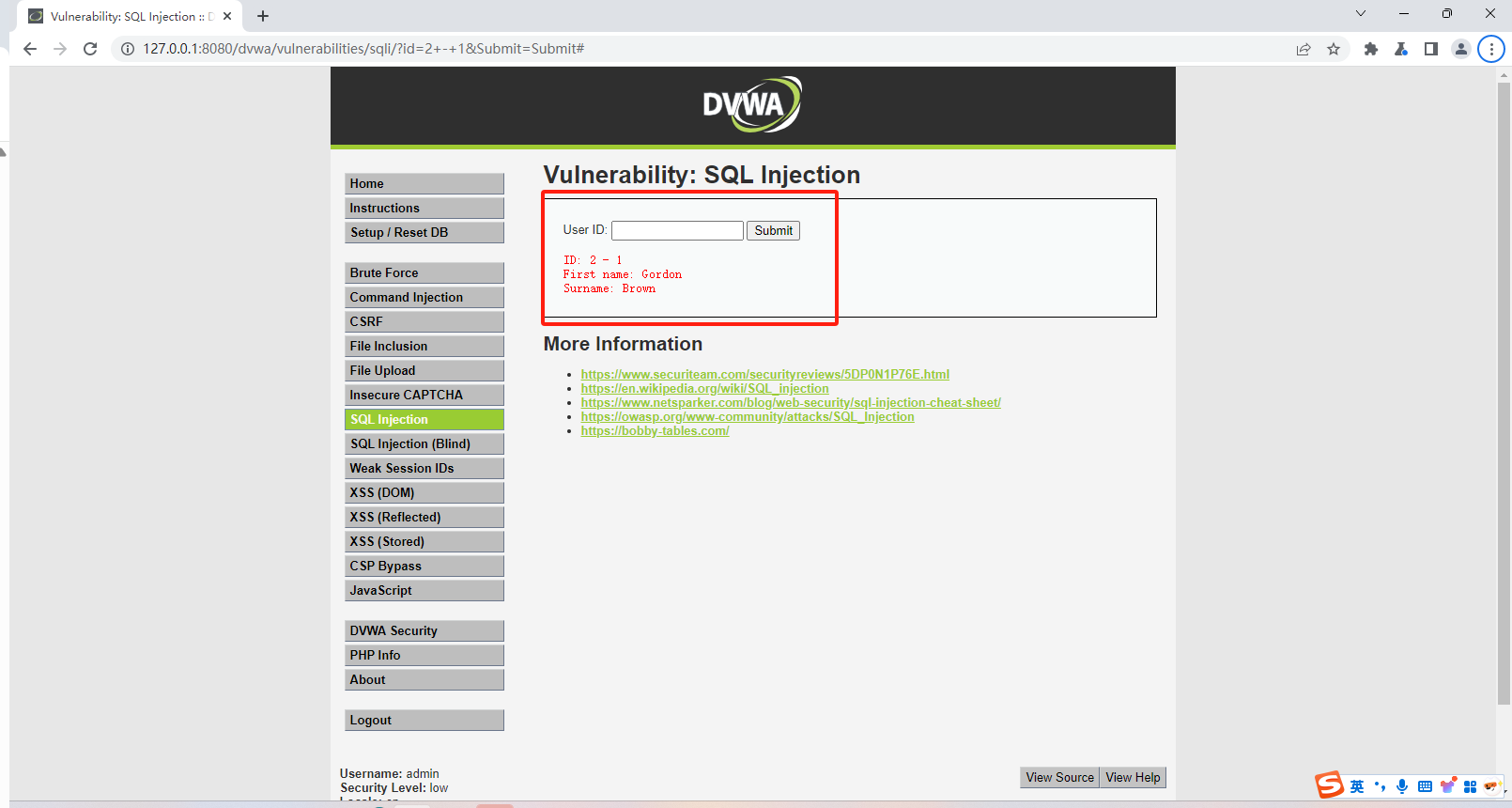Screen dimensions: 1512x808
Task: Open the CSRF menu item
Action: point(424,321)
